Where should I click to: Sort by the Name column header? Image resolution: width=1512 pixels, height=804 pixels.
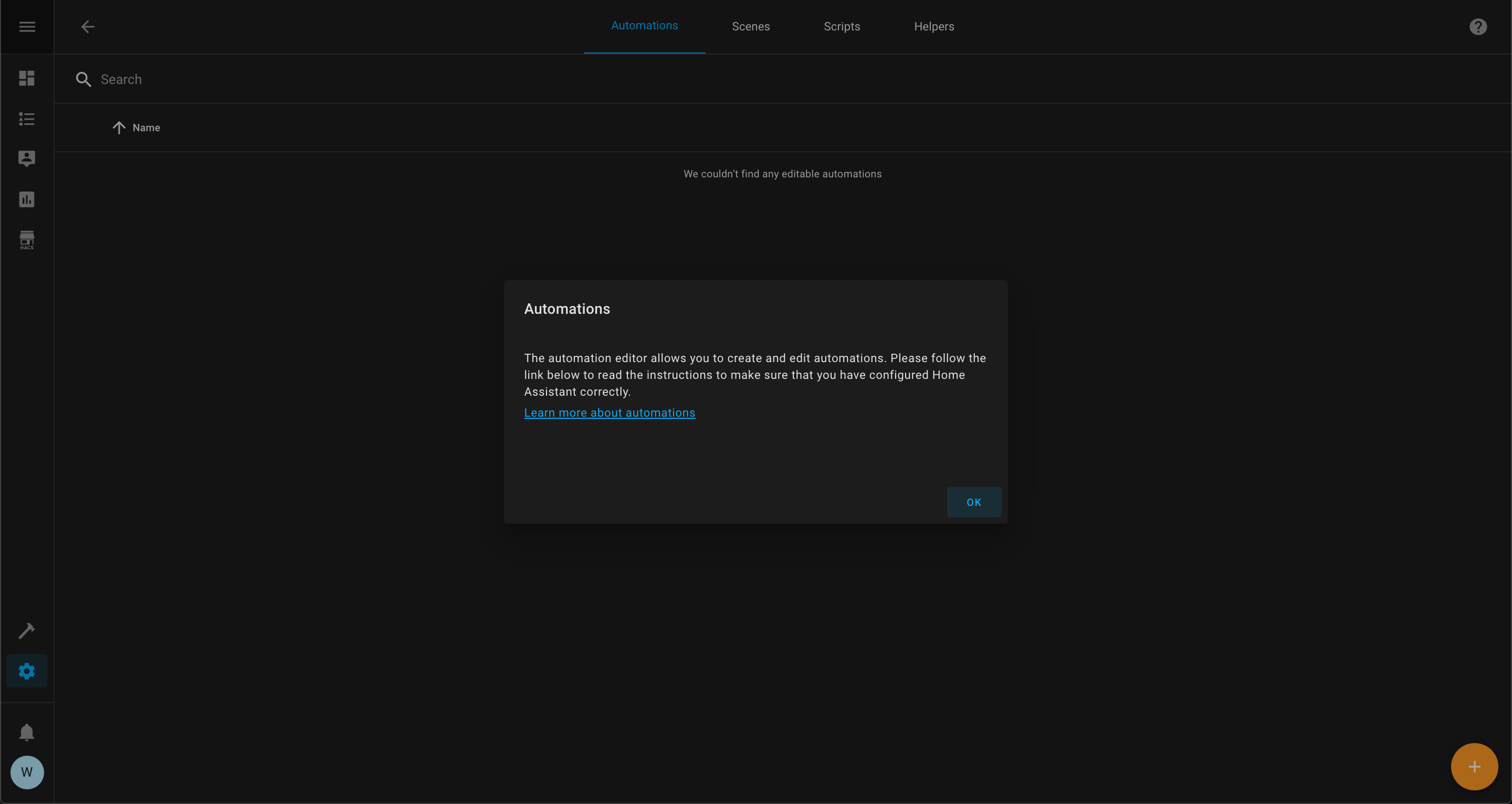146,128
